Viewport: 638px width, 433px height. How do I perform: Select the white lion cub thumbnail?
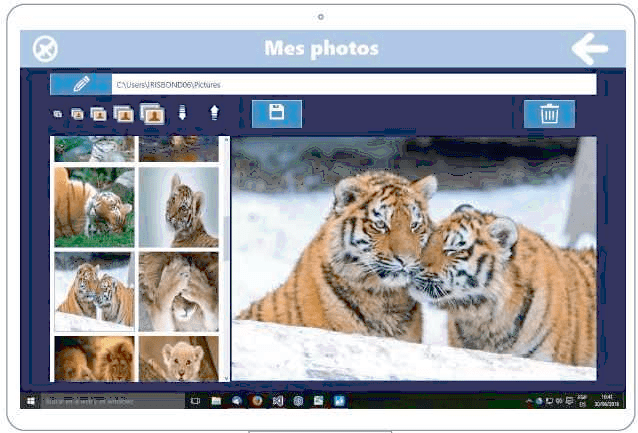[178, 358]
